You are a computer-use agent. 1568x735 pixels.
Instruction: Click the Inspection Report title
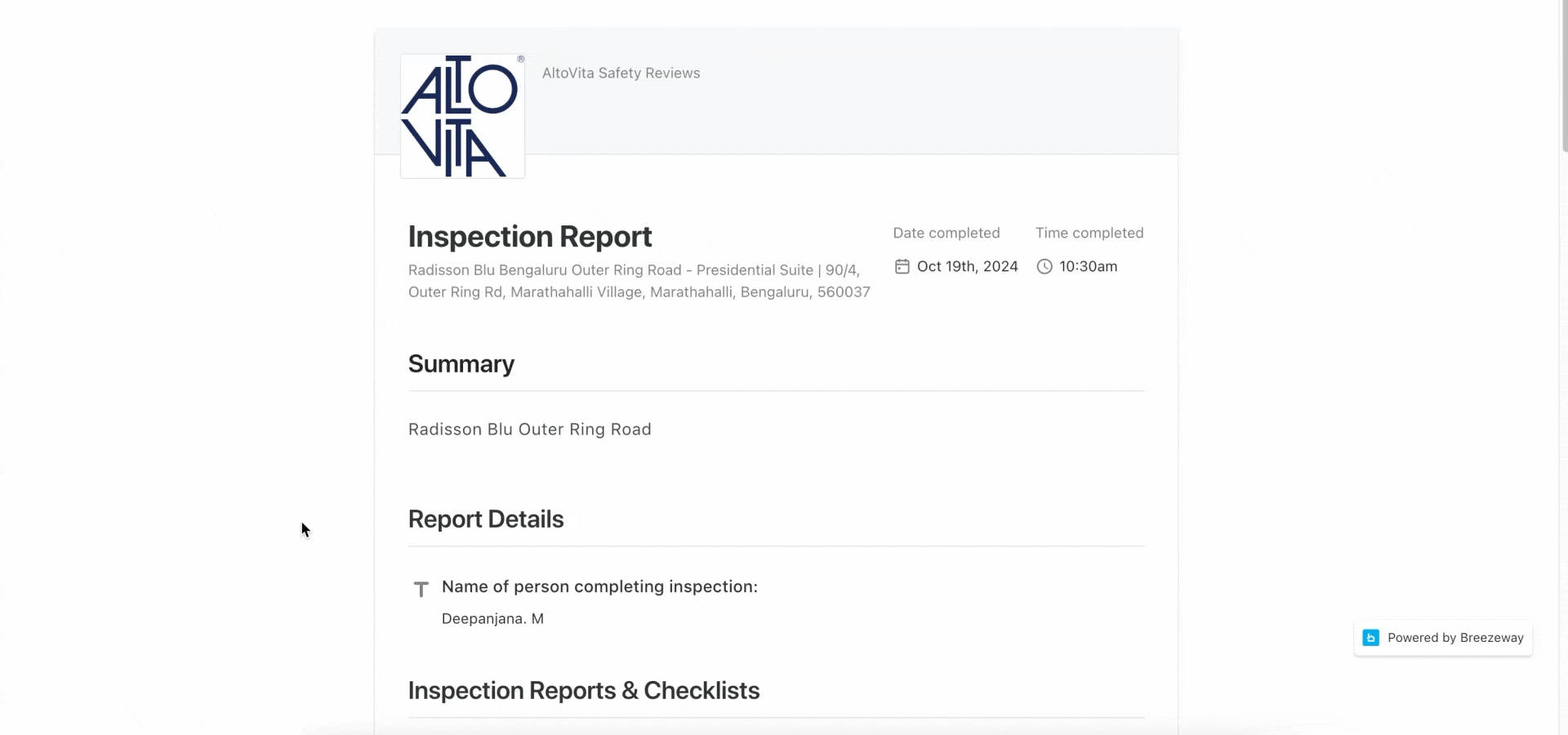tap(529, 237)
